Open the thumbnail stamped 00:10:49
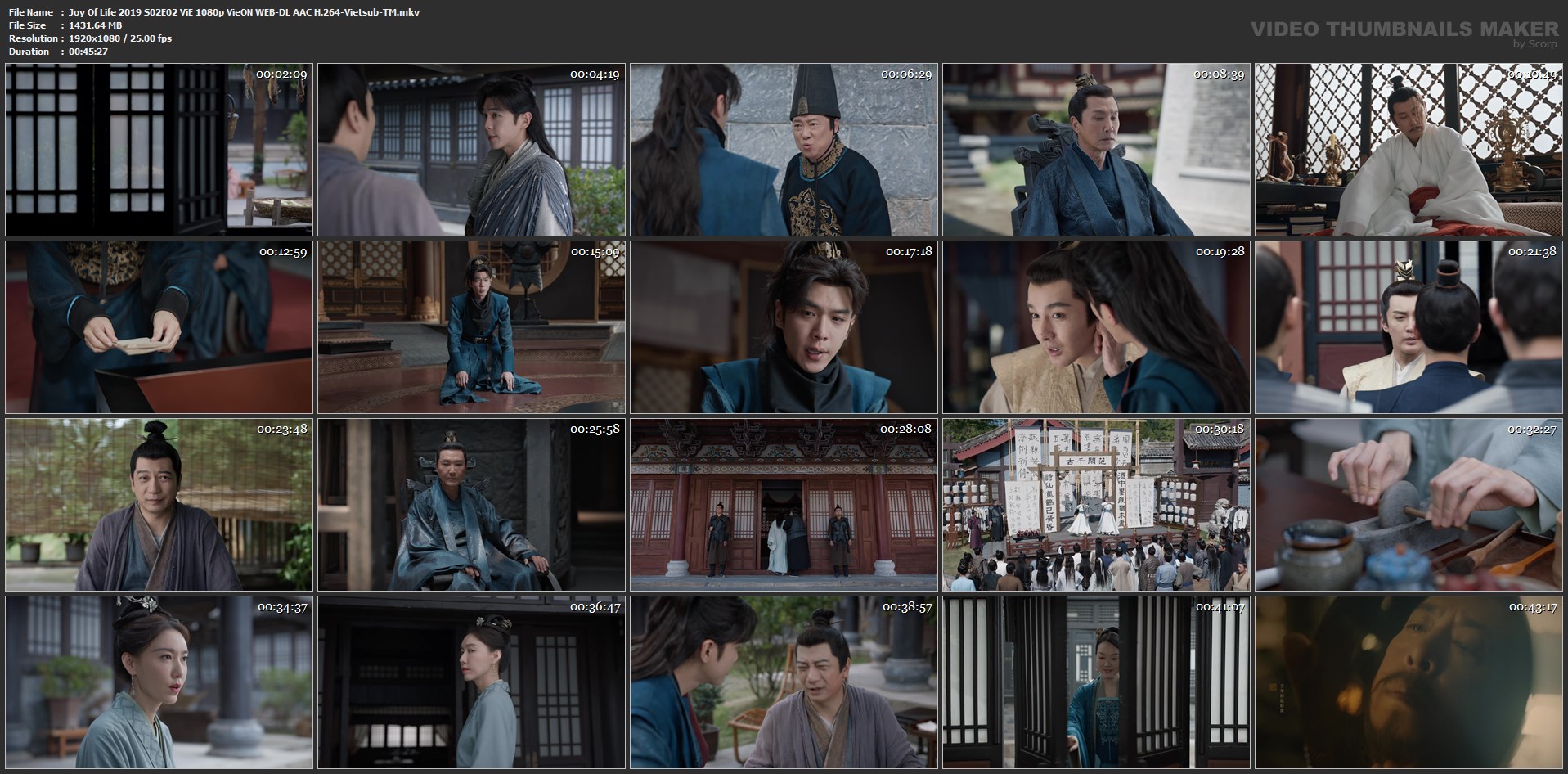 coord(1409,150)
